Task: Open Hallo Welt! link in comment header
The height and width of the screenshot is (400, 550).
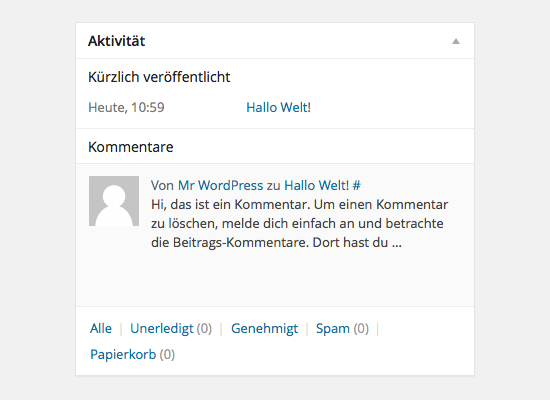Action: (x=316, y=185)
